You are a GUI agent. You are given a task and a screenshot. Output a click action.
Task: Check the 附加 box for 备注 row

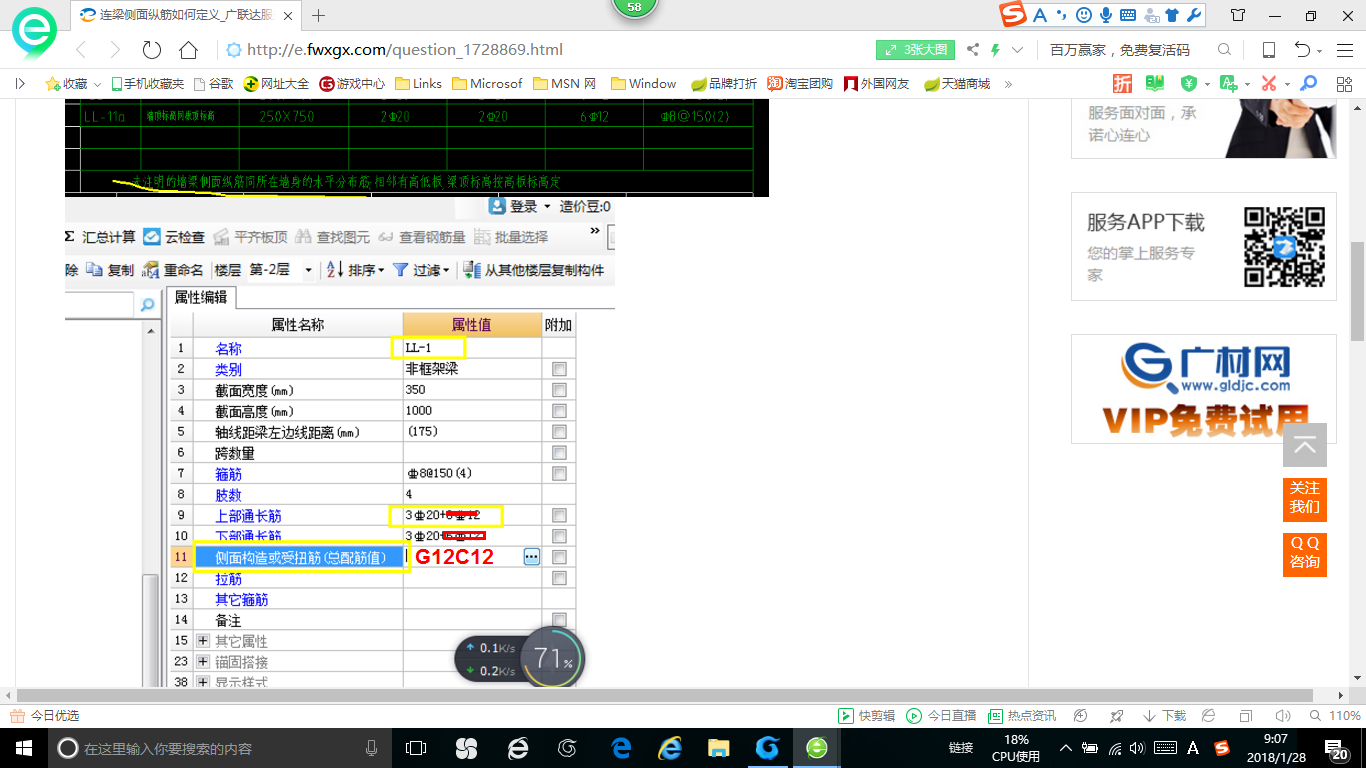pyautogui.click(x=559, y=620)
